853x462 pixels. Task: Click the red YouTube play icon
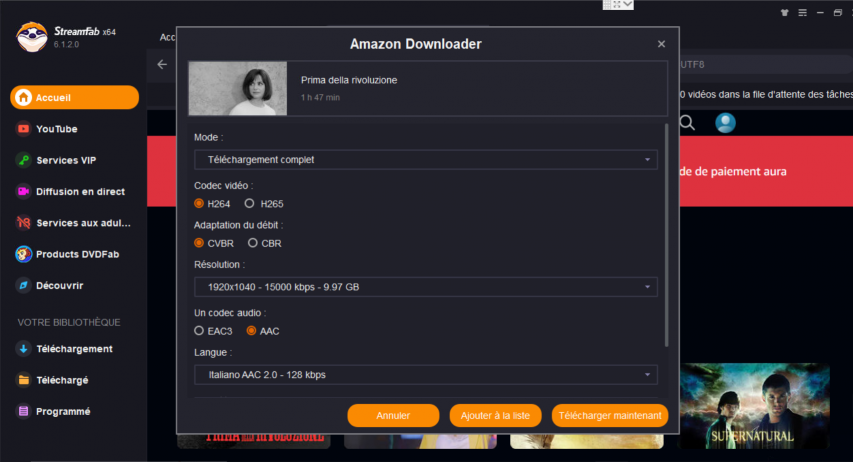(23, 129)
